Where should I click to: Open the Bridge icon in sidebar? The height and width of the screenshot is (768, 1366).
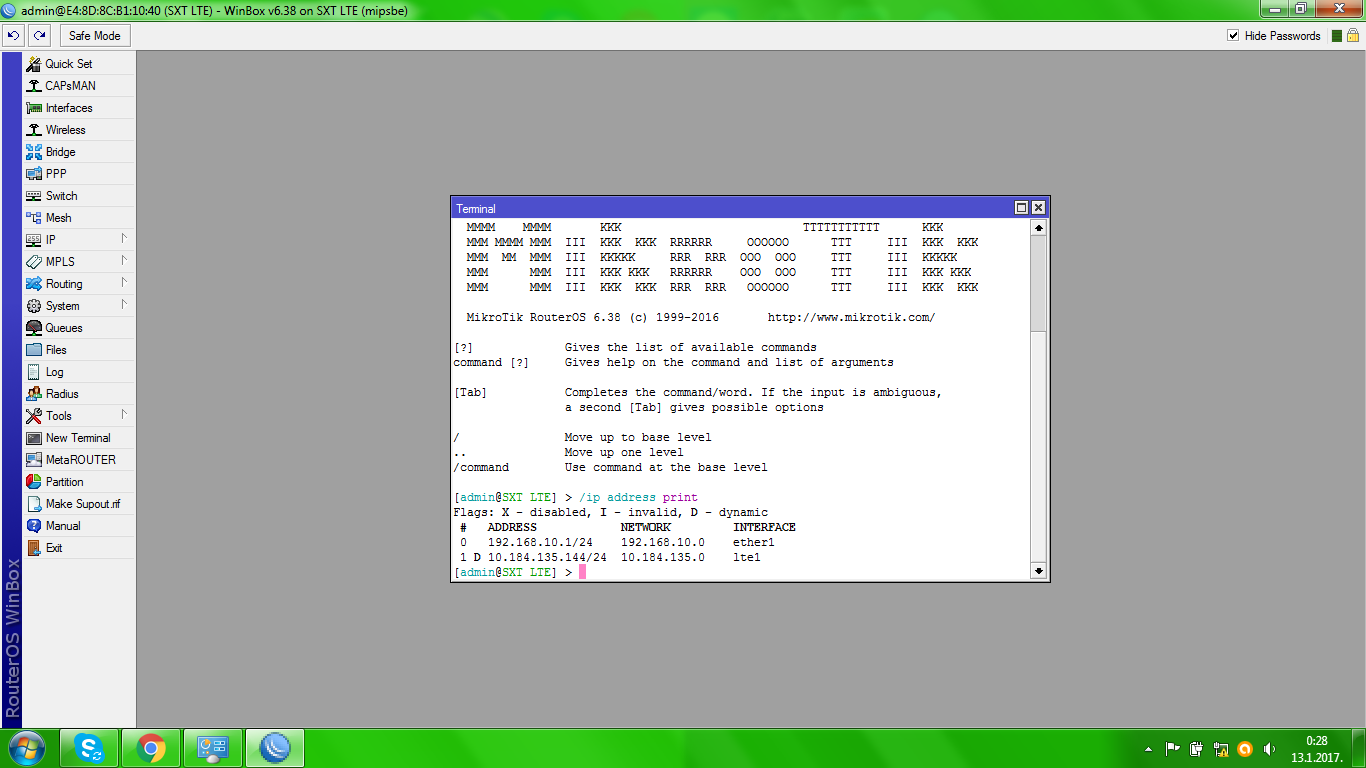pyautogui.click(x=34, y=152)
